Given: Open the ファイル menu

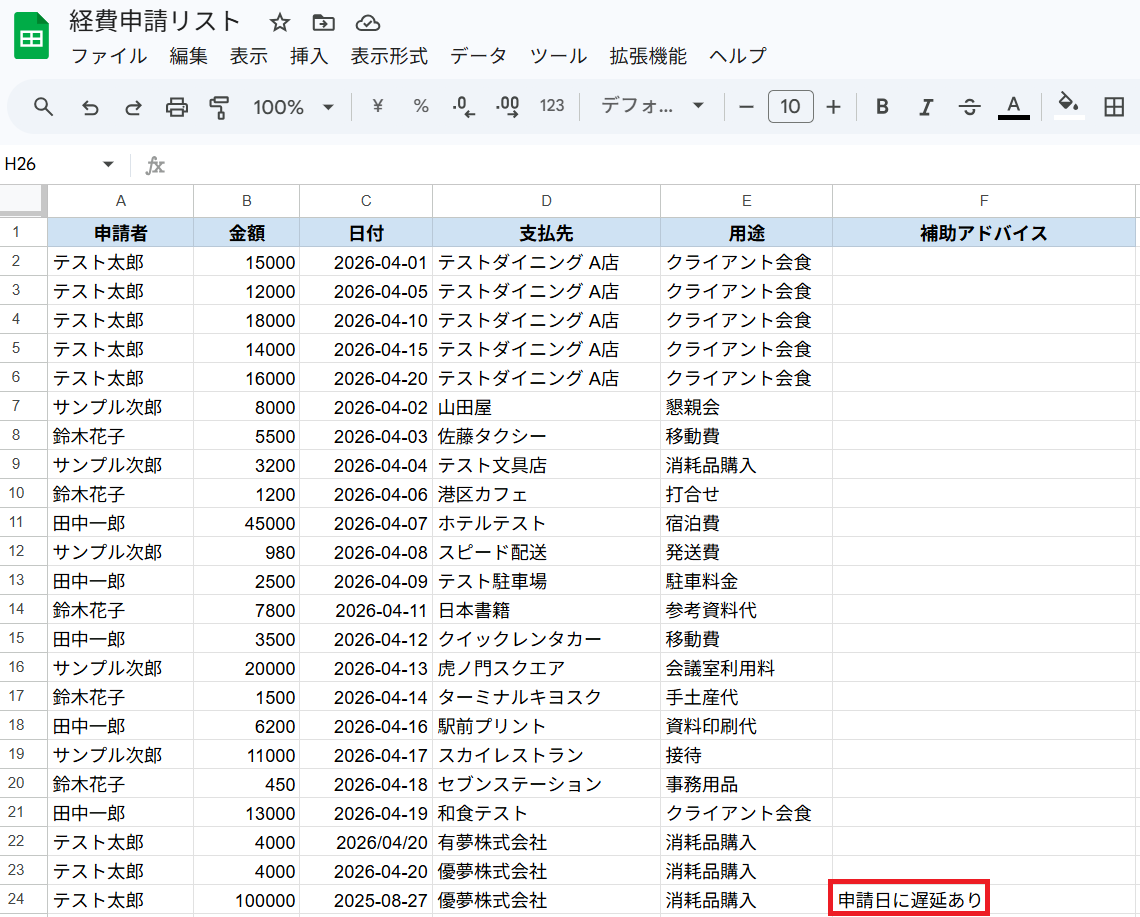Looking at the screenshot, I should [108, 56].
